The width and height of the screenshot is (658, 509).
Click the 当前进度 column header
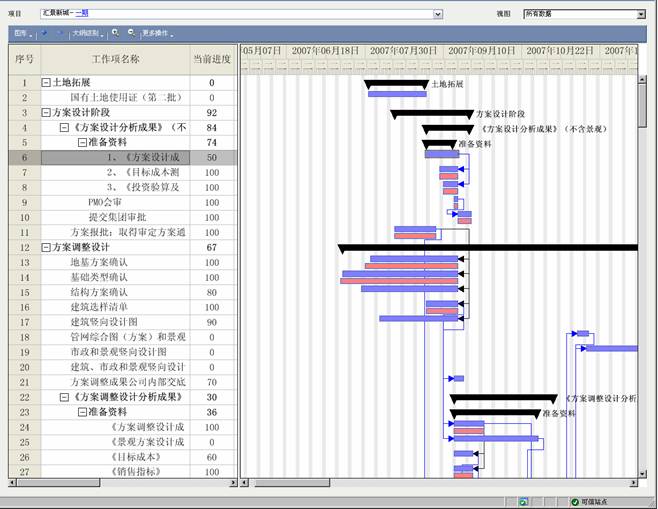click(211, 58)
